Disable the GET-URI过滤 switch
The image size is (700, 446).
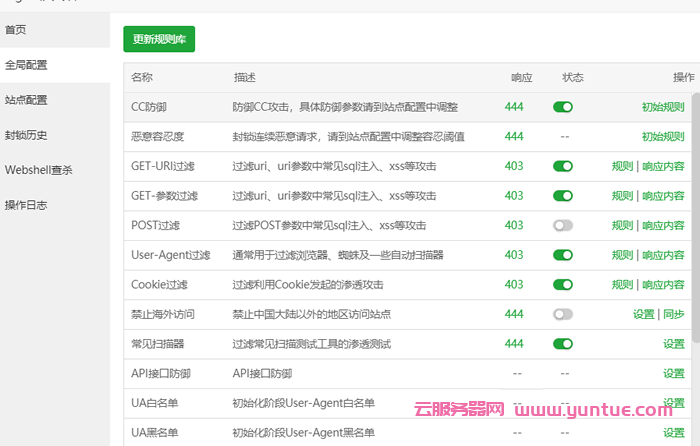(563, 166)
